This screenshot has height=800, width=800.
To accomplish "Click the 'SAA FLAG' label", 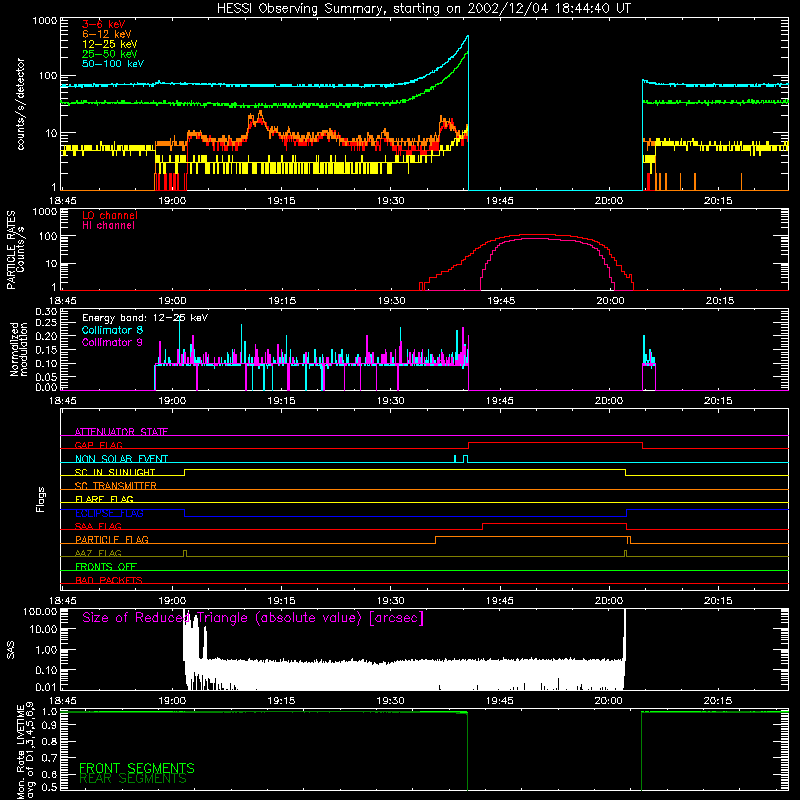I will pos(98,526).
